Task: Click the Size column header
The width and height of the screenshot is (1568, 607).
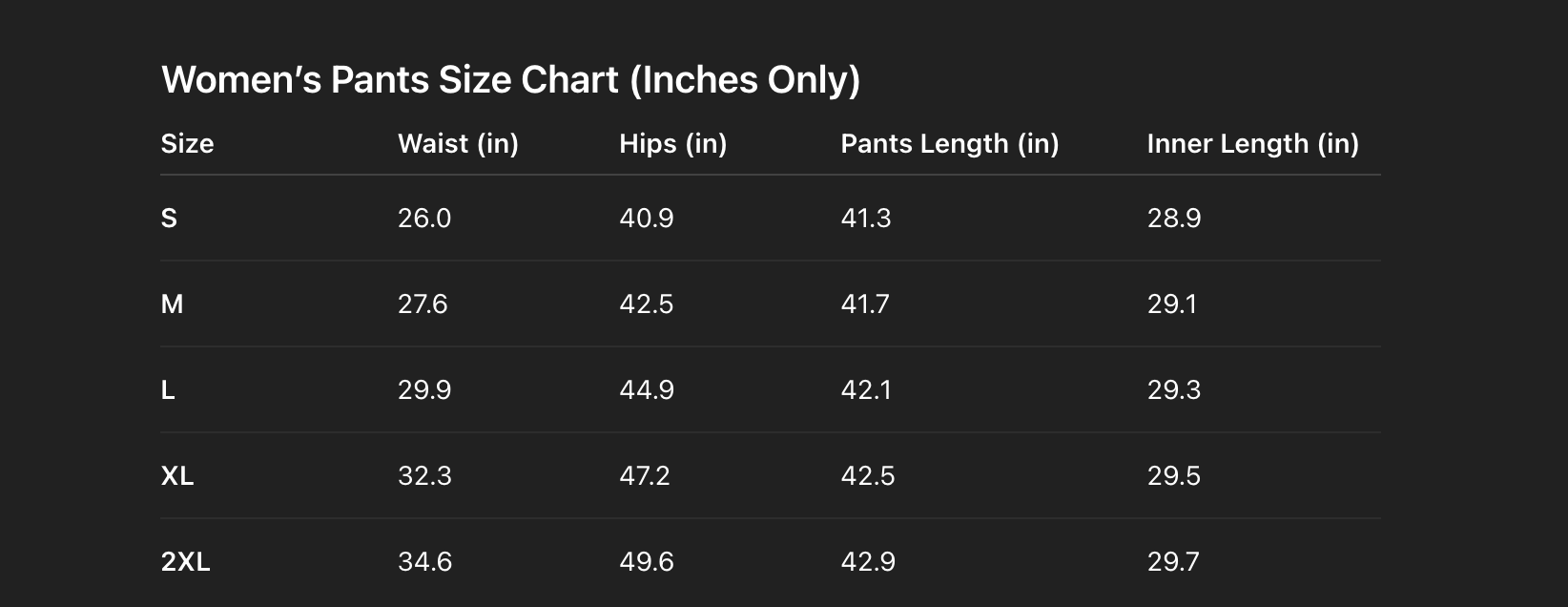Action: pyautogui.click(x=187, y=144)
